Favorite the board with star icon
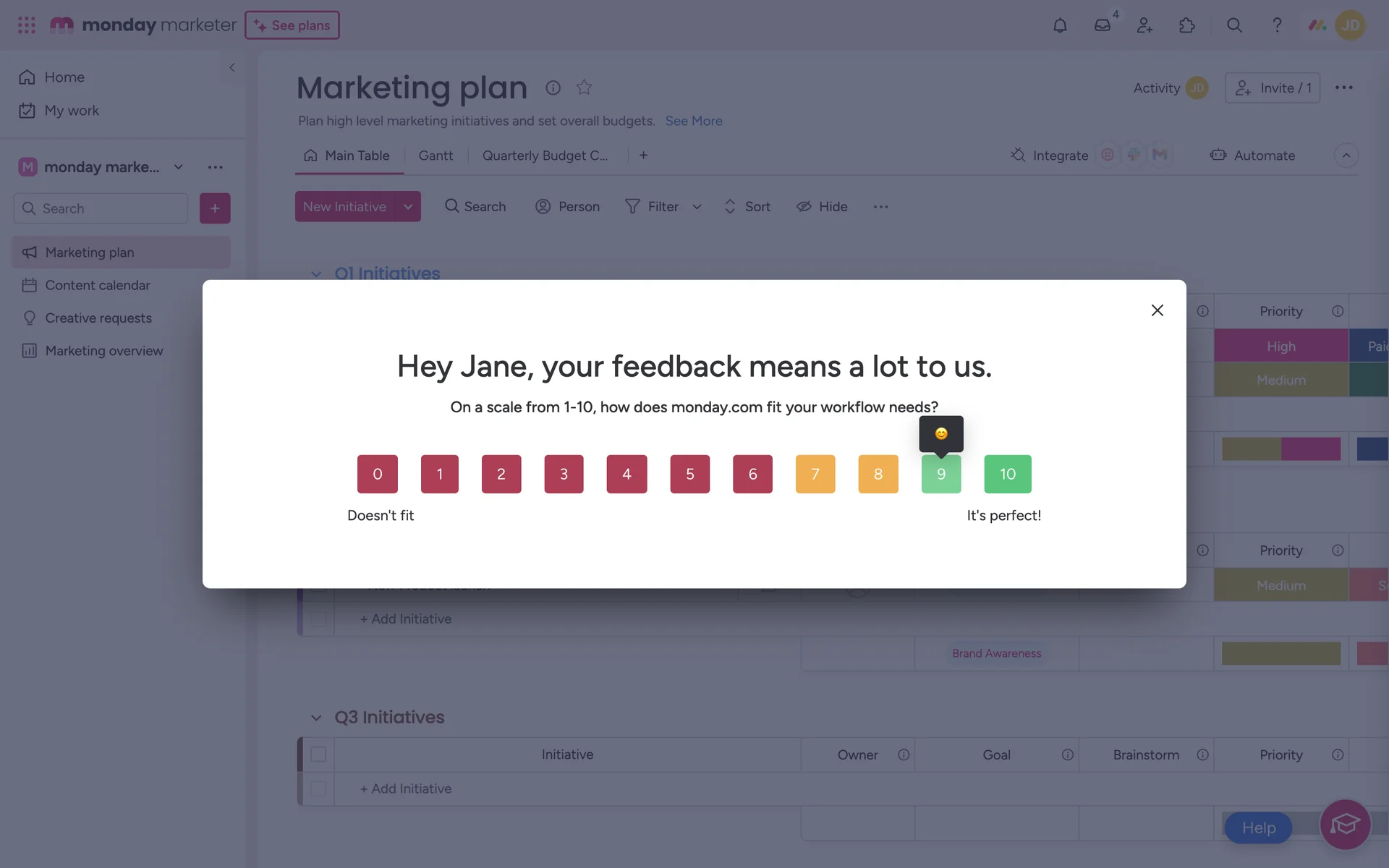 [x=584, y=88]
